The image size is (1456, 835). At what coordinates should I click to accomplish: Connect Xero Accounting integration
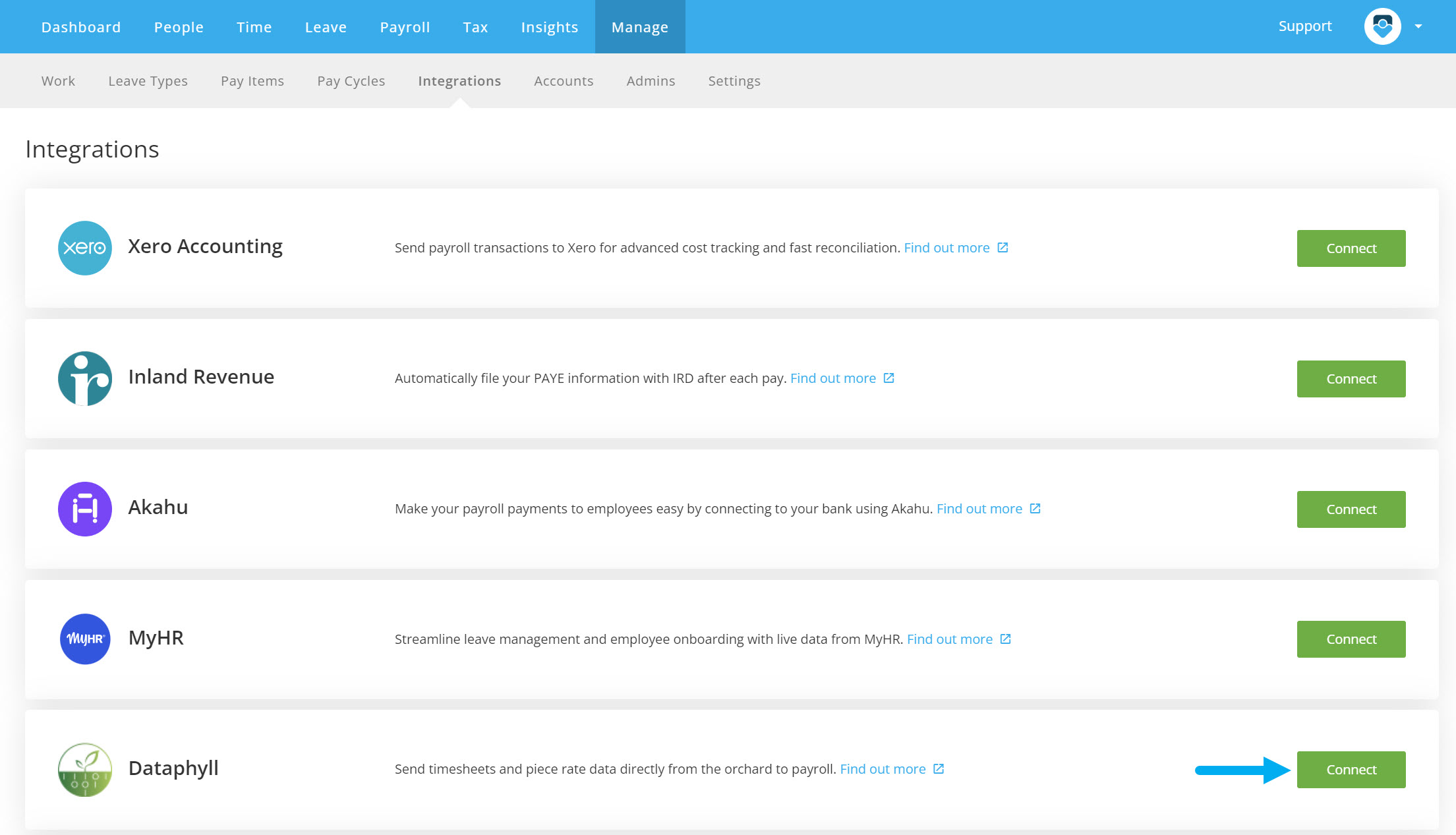pyautogui.click(x=1351, y=248)
